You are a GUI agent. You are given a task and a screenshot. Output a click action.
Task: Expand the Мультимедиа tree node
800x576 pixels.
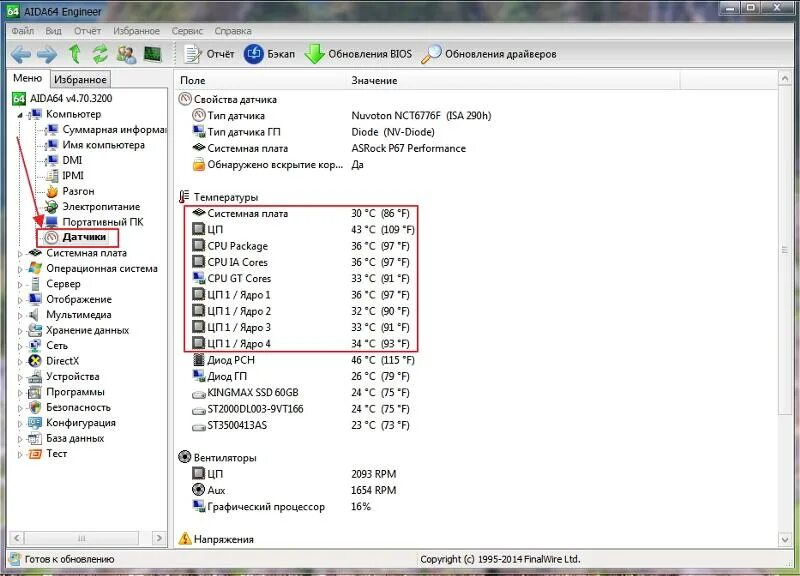pos(20,315)
